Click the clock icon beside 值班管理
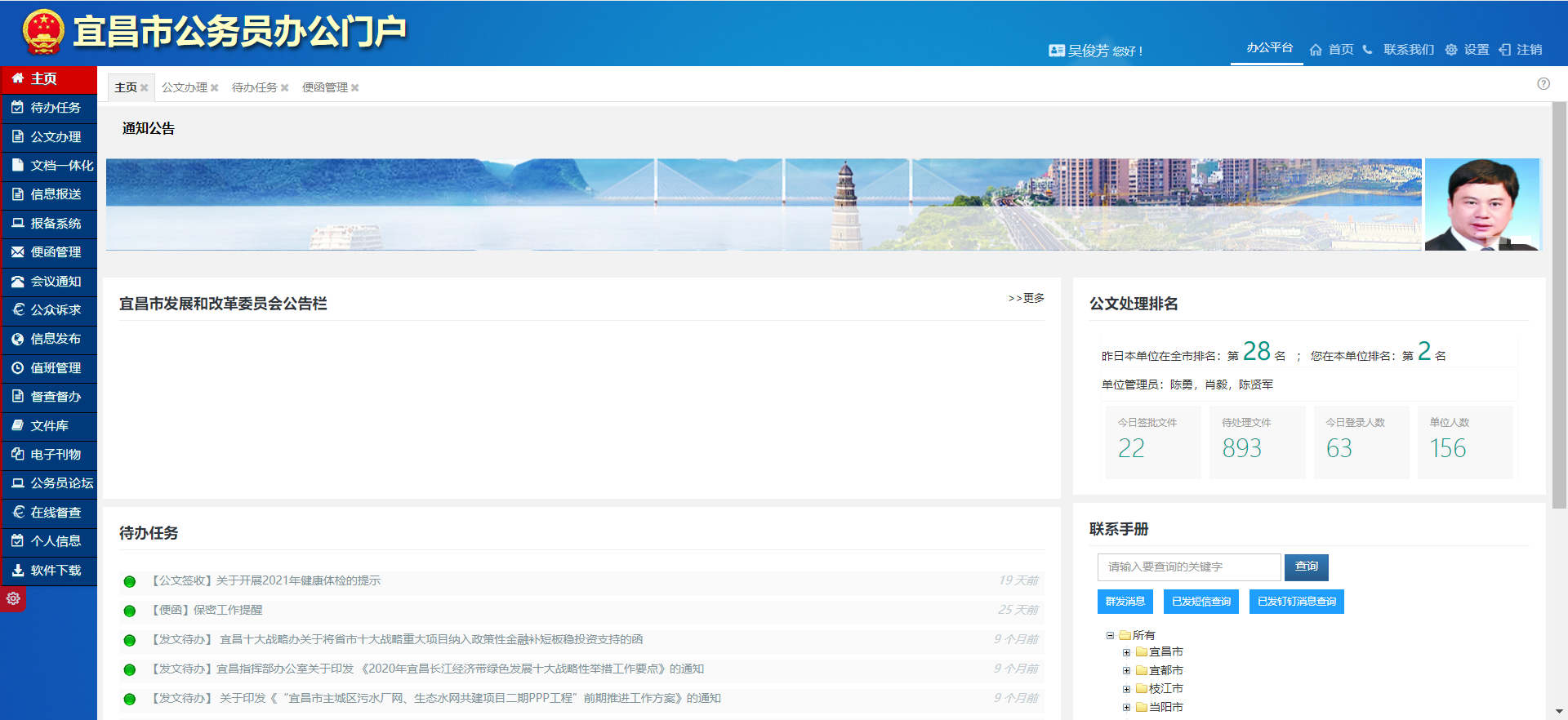 point(17,368)
